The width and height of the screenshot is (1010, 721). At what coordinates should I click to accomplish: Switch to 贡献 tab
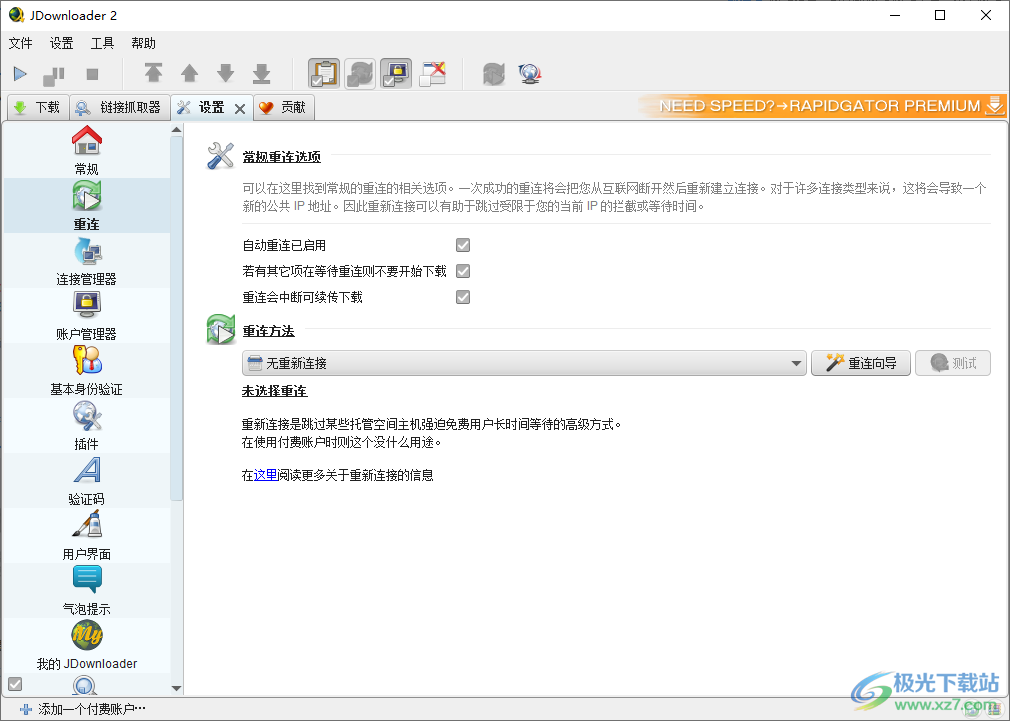tap(284, 107)
